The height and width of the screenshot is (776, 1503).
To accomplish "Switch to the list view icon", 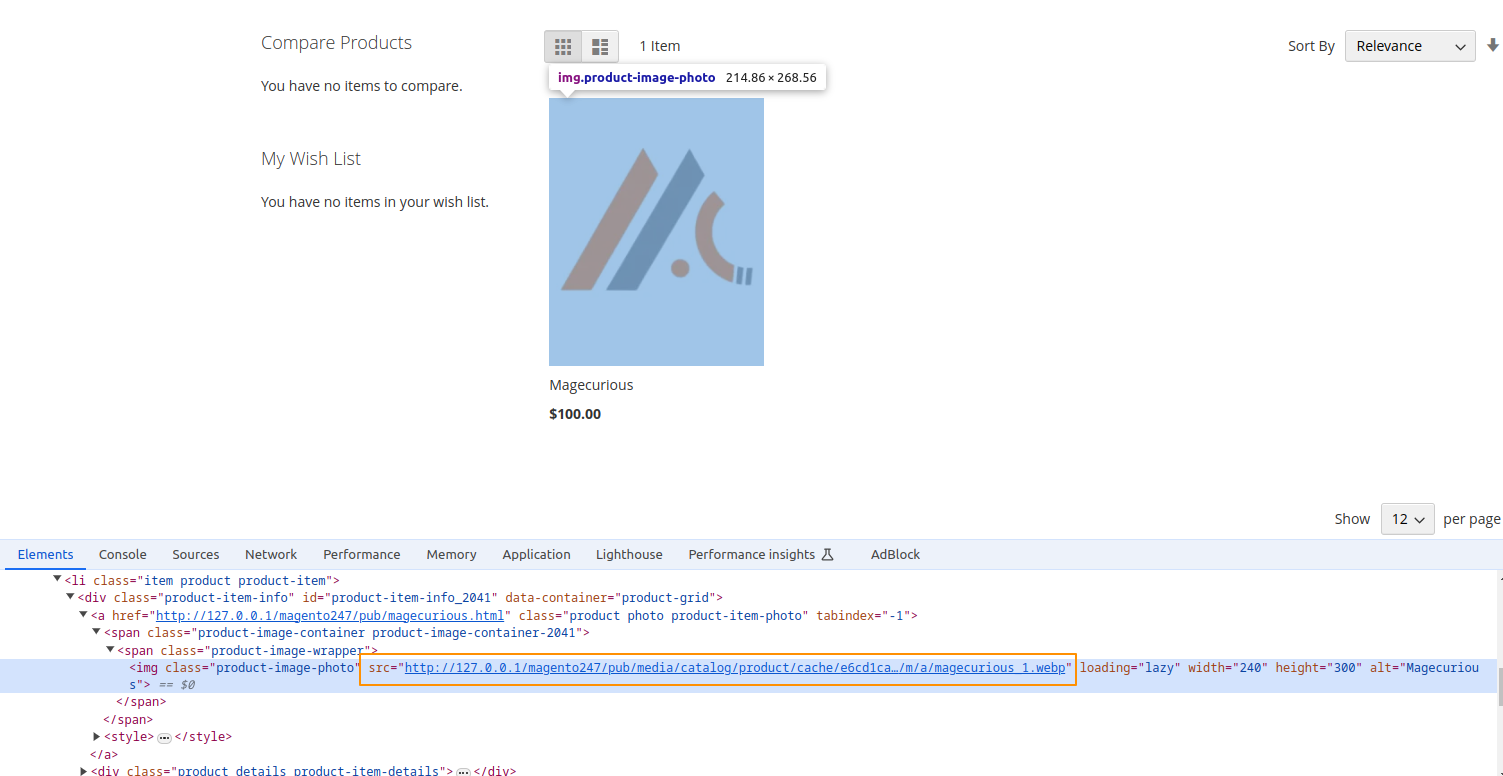I will (600, 46).
